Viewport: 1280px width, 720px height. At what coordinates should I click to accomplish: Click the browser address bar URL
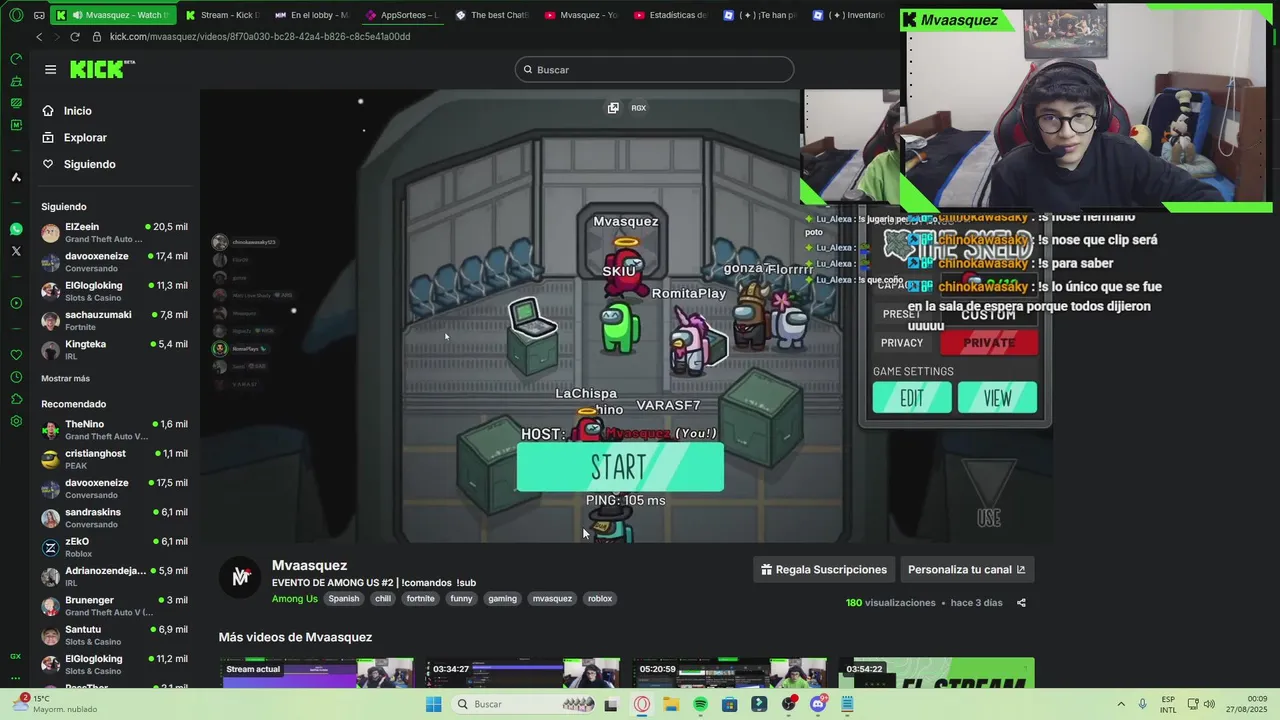coord(260,37)
